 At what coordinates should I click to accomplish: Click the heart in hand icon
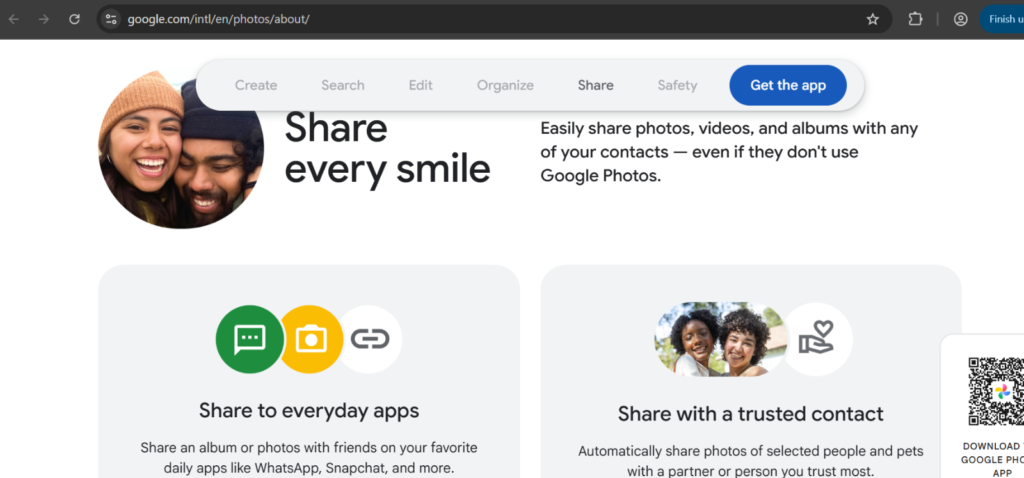pyautogui.click(x=817, y=339)
